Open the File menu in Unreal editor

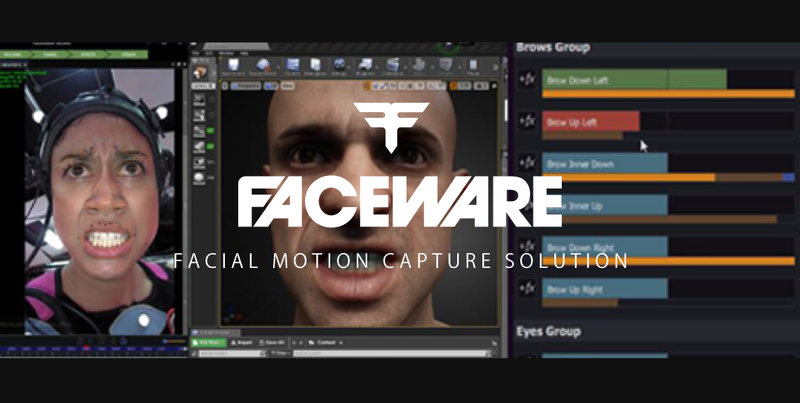pos(194,53)
